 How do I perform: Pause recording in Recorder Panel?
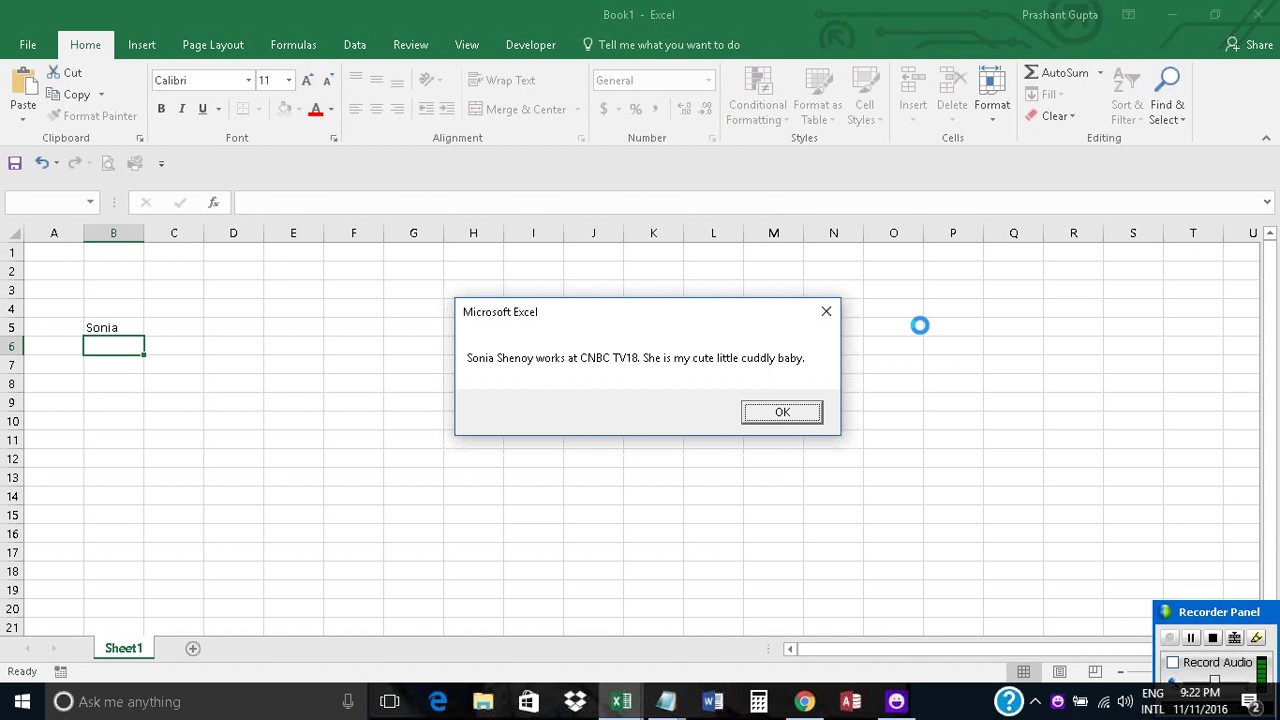(x=1191, y=638)
